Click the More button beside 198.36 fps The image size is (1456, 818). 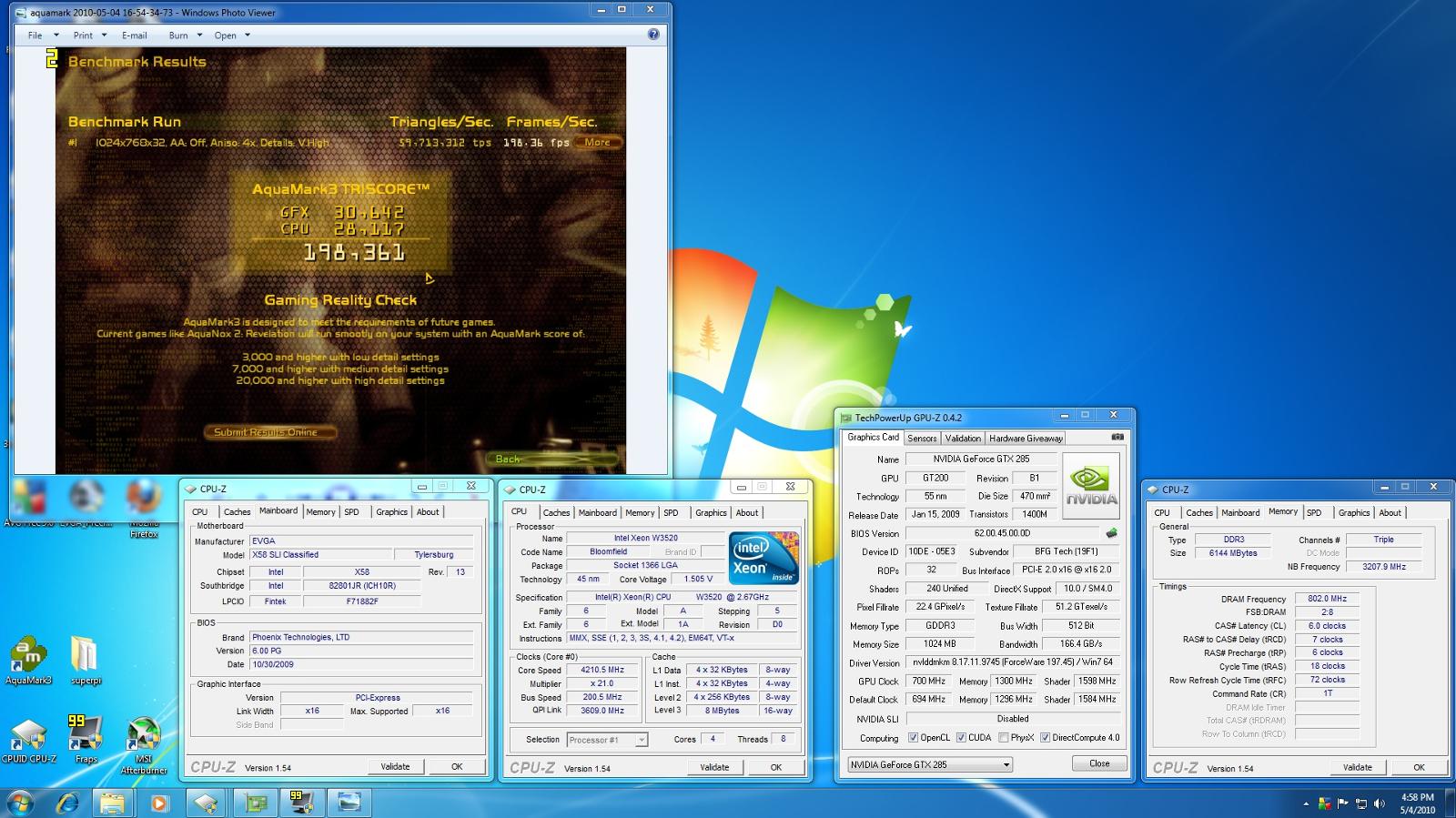598,142
